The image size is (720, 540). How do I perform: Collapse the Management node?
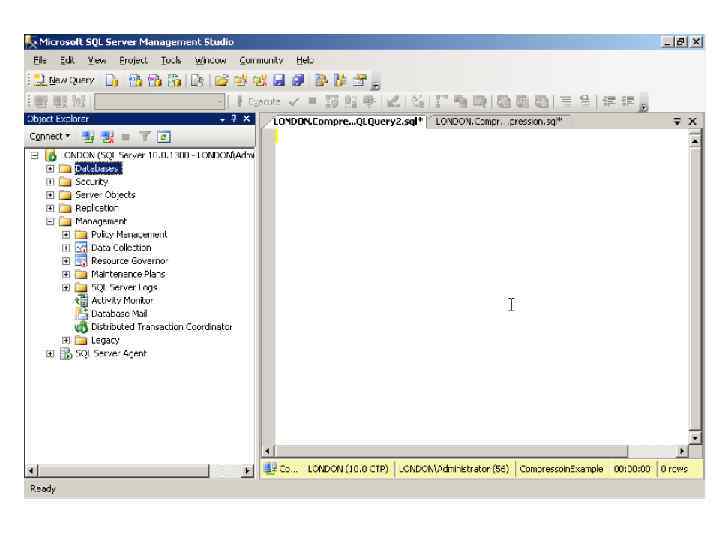tap(50, 221)
